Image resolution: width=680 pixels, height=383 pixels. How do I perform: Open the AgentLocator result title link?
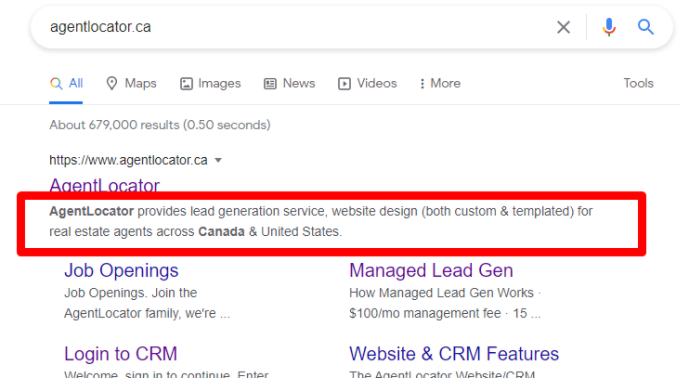[x=105, y=186]
